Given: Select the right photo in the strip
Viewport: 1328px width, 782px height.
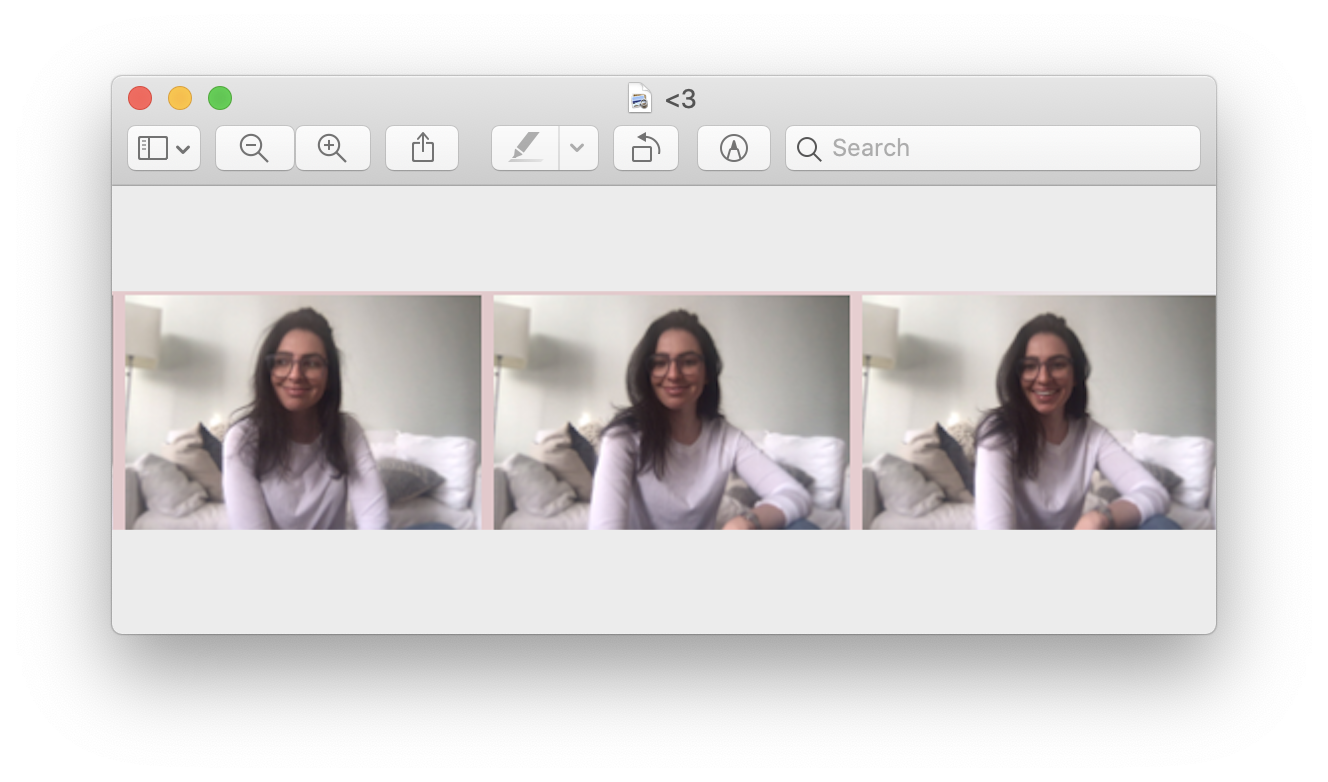Looking at the screenshot, I should pos(1038,412).
